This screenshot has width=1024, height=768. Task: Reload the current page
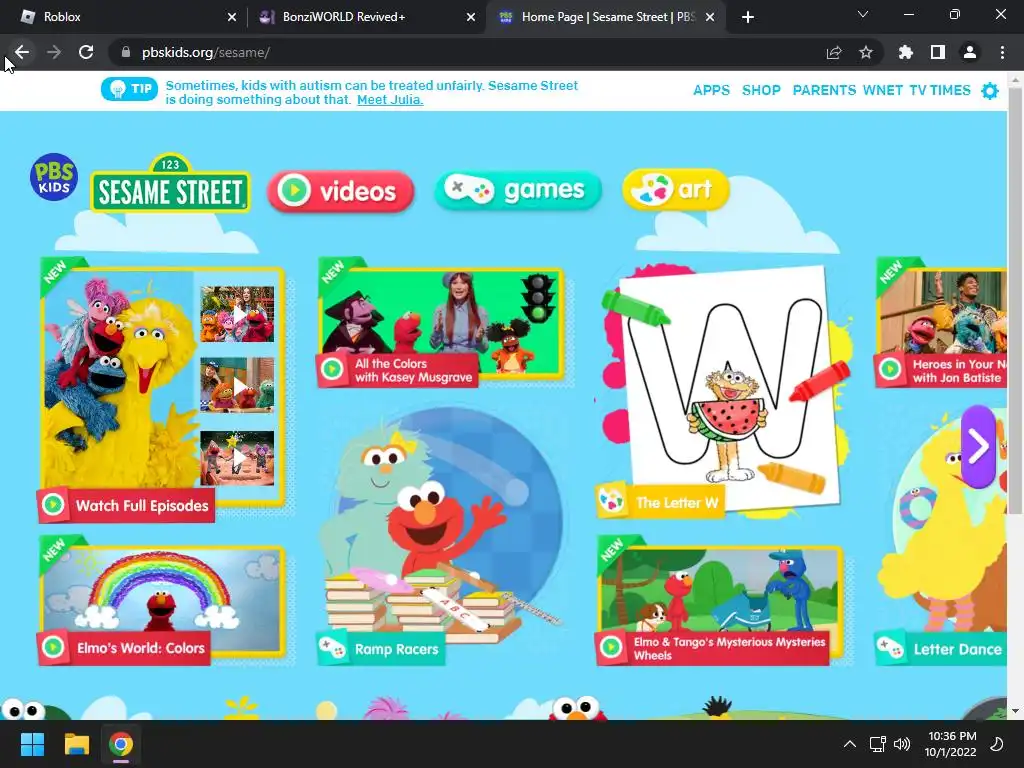tap(86, 52)
